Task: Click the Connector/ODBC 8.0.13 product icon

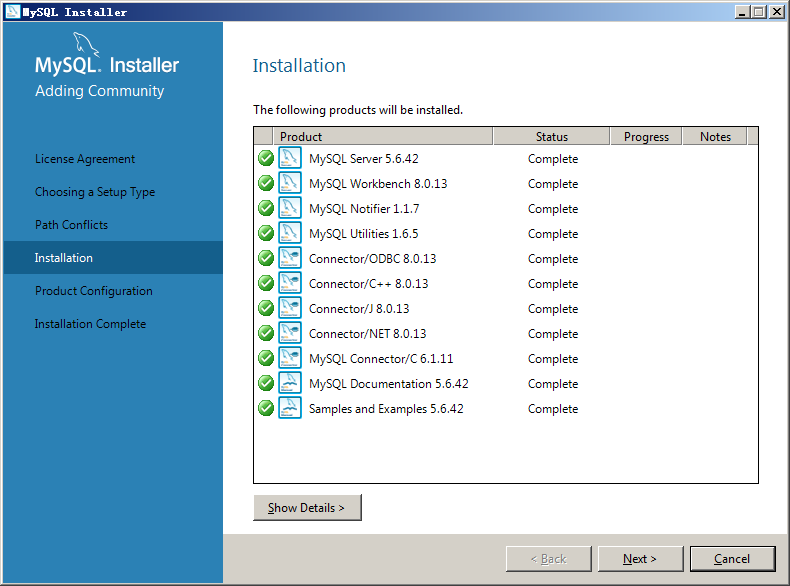Action: 290,258
